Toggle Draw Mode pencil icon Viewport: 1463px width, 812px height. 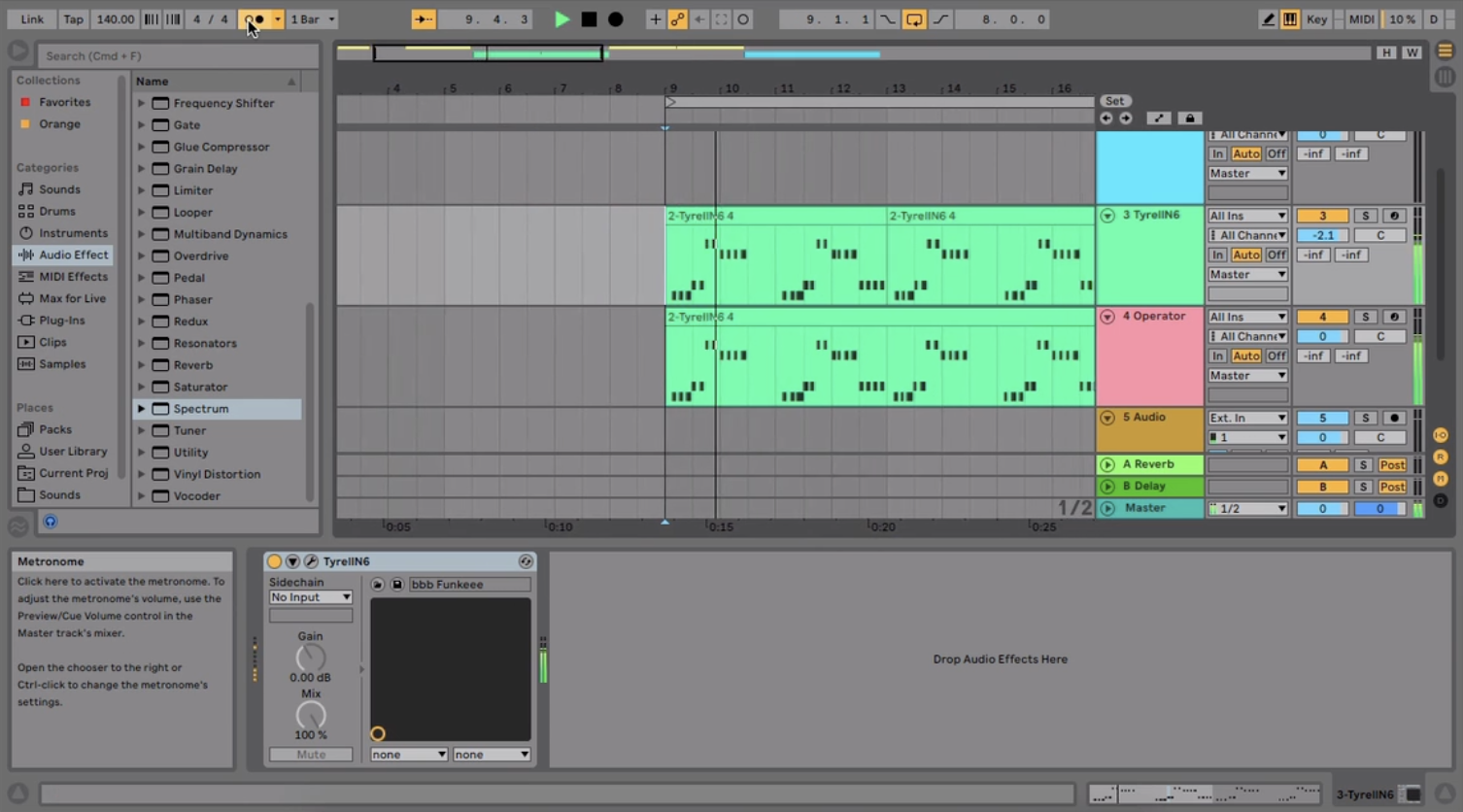pyautogui.click(x=1268, y=19)
